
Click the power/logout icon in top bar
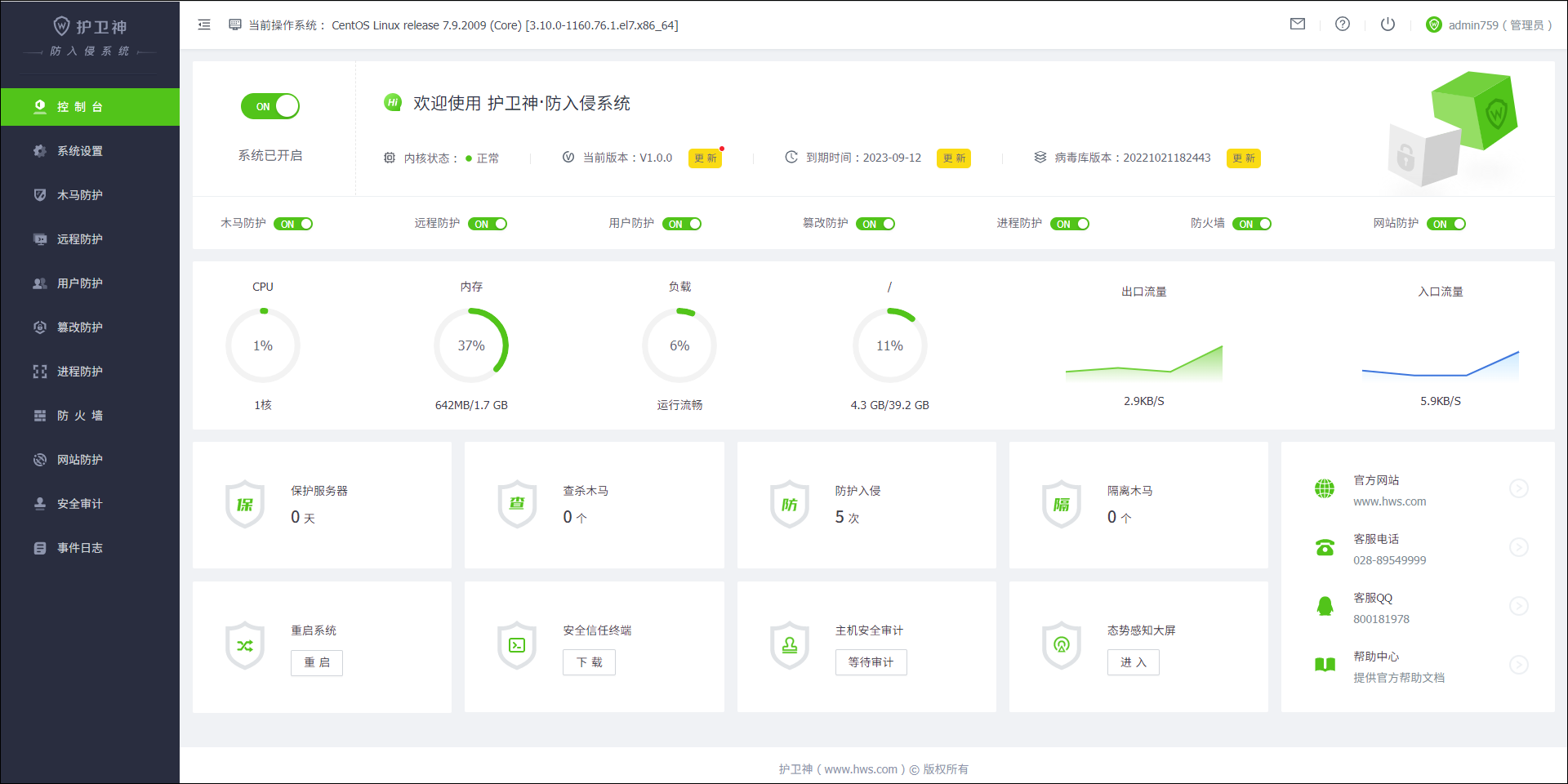pos(1387,24)
